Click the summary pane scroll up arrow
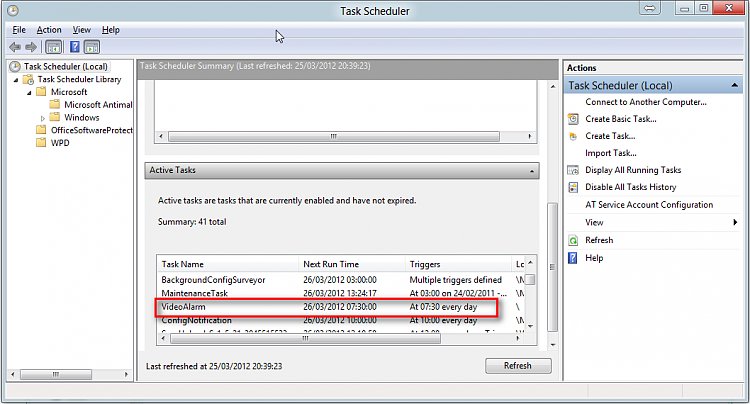The width and height of the screenshot is (750, 404). (552, 87)
